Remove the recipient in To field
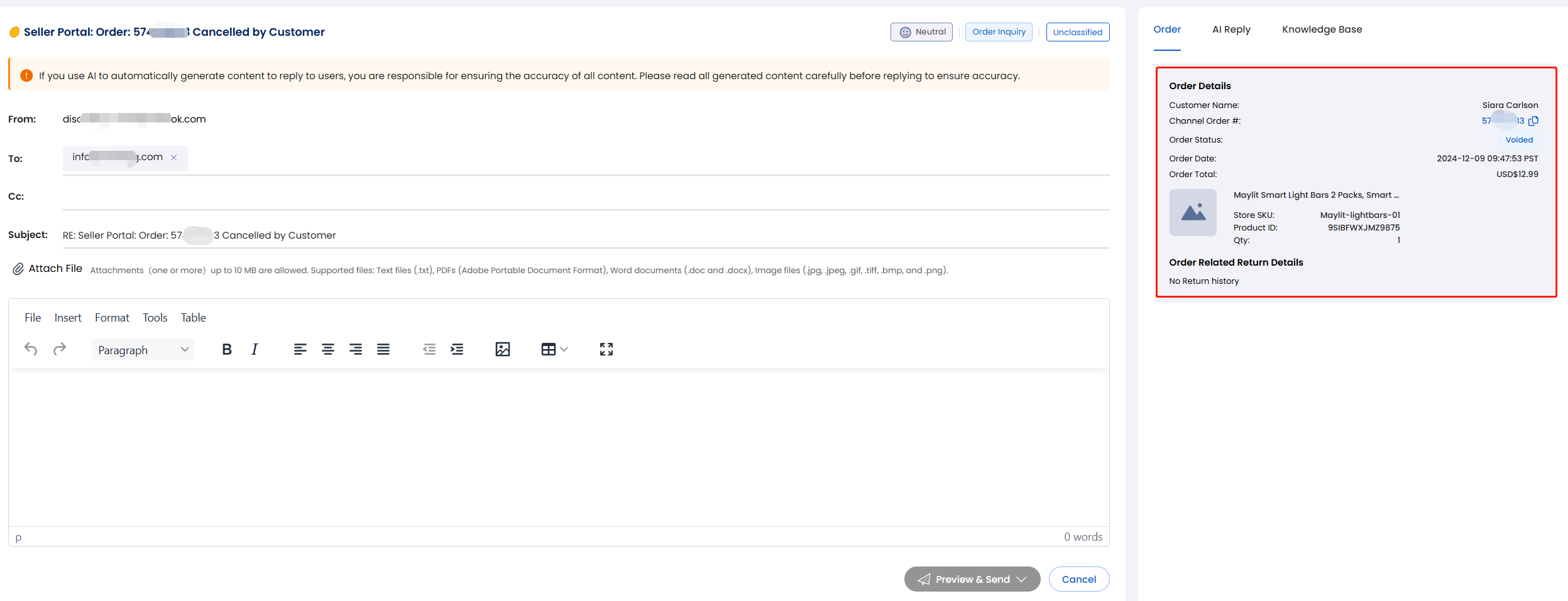 point(174,158)
